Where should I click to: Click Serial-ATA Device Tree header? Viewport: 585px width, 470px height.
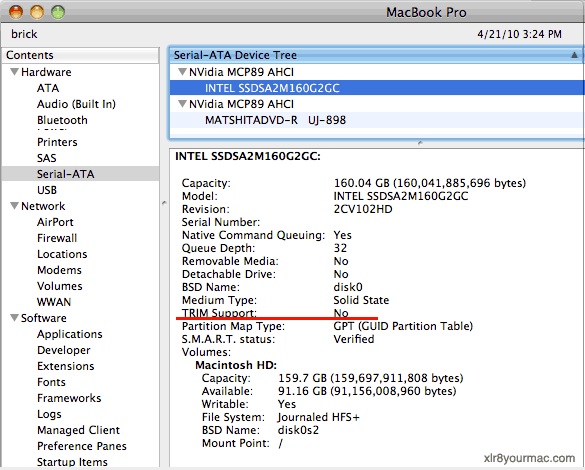[x=377, y=55]
